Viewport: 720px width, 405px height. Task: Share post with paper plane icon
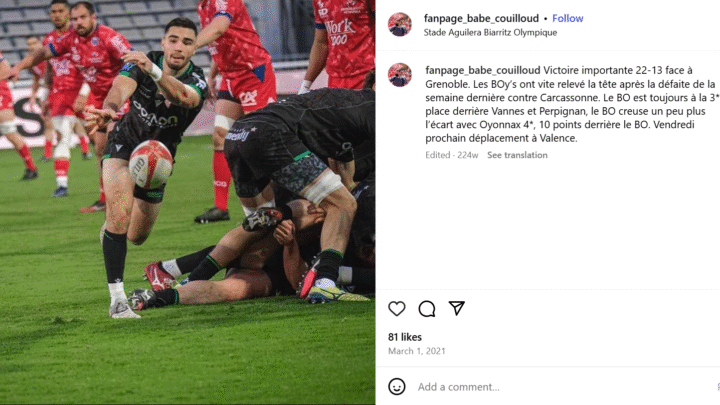[x=456, y=308]
